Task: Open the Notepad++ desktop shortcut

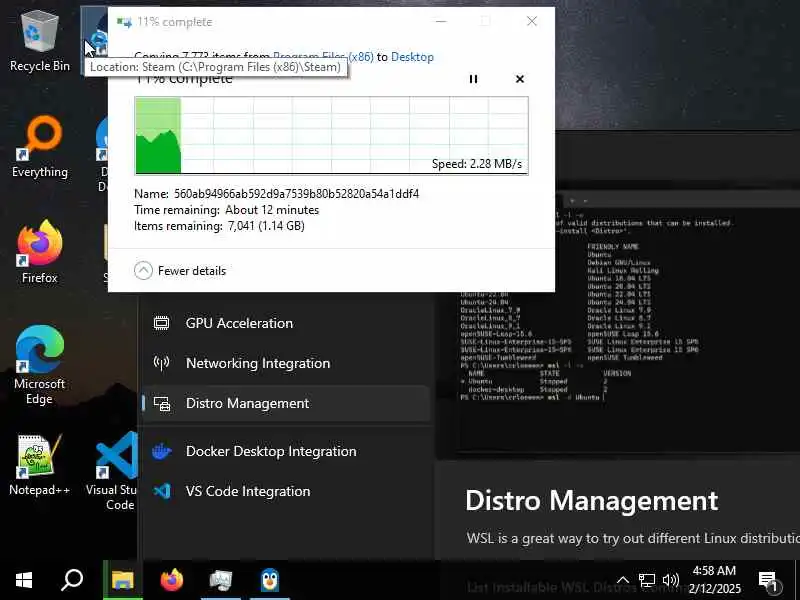Action: [39, 465]
